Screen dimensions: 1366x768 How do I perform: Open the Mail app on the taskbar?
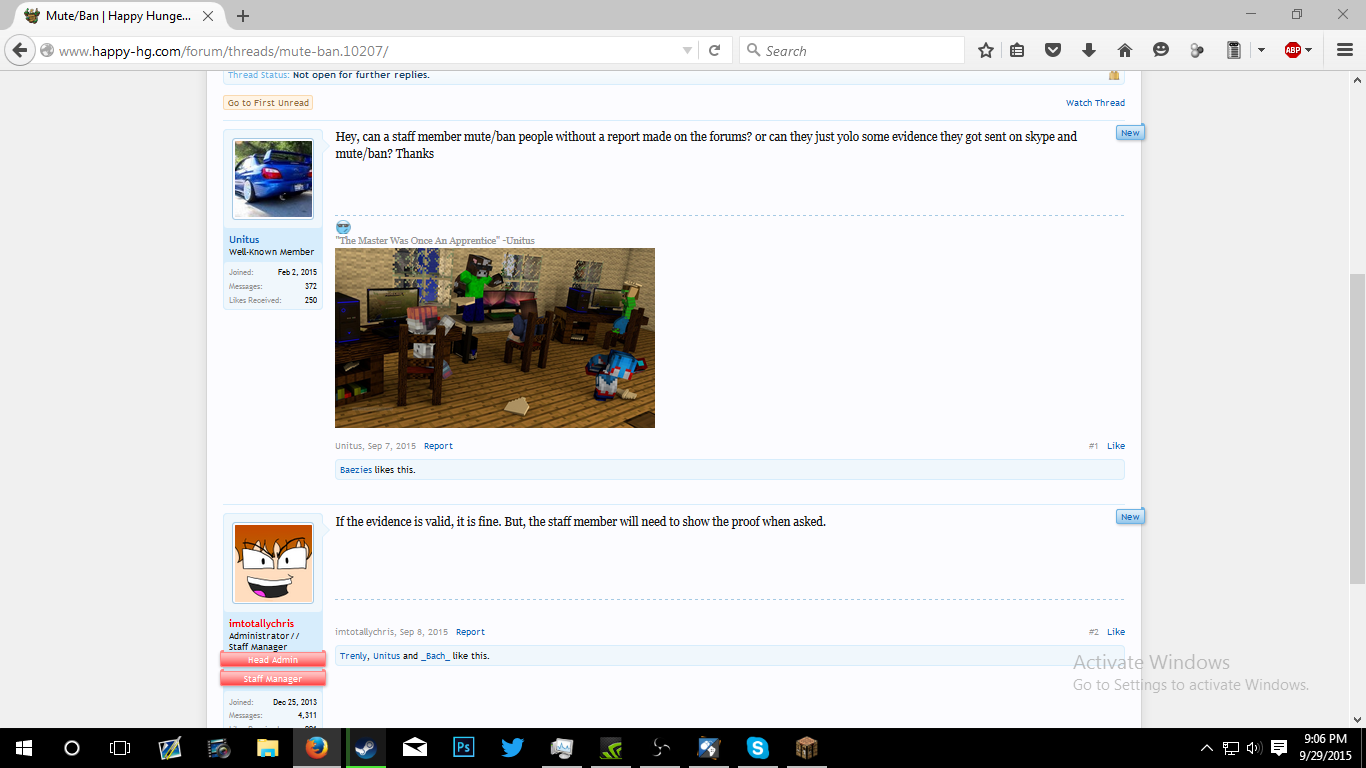click(x=415, y=748)
